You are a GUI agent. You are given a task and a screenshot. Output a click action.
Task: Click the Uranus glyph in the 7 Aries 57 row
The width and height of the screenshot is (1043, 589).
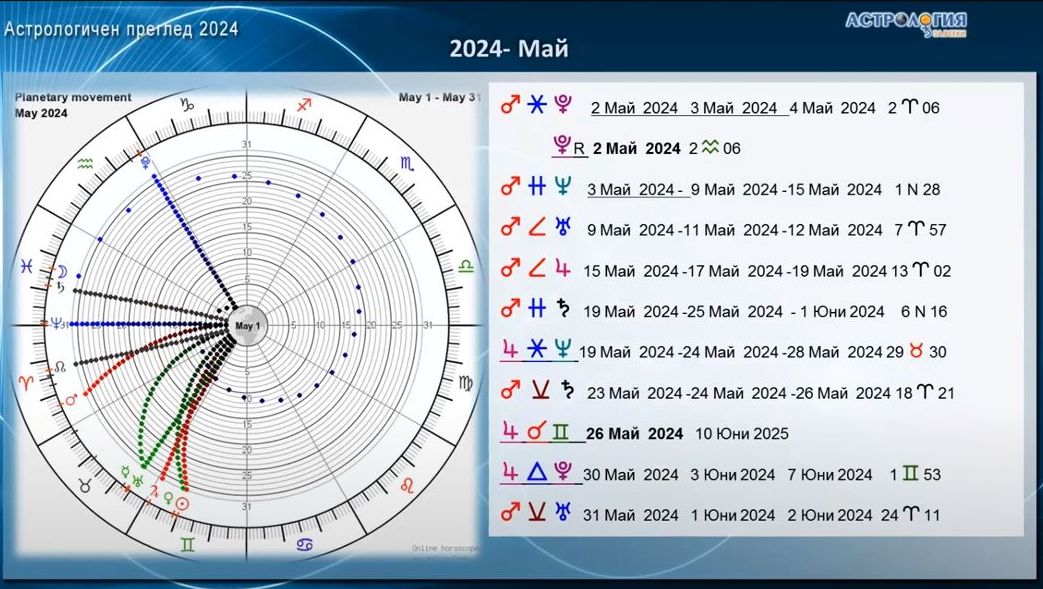[x=563, y=228]
